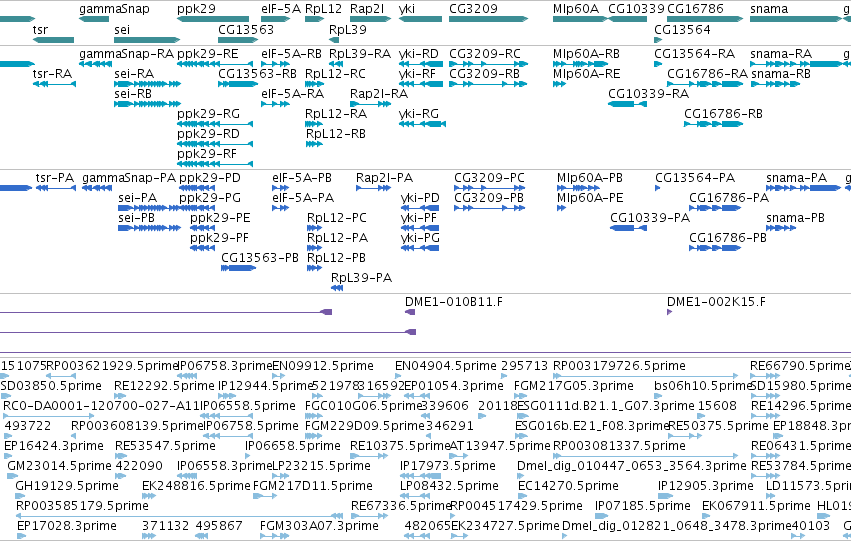The image size is (851, 541).
Task: Select the CG10339 gene label
Action: 636,9
